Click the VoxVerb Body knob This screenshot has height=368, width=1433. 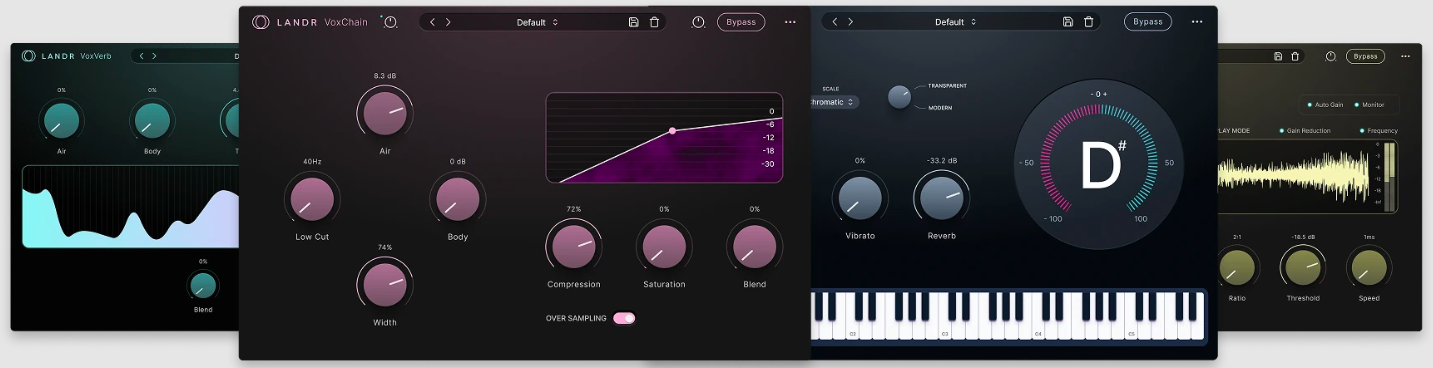[152, 120]
